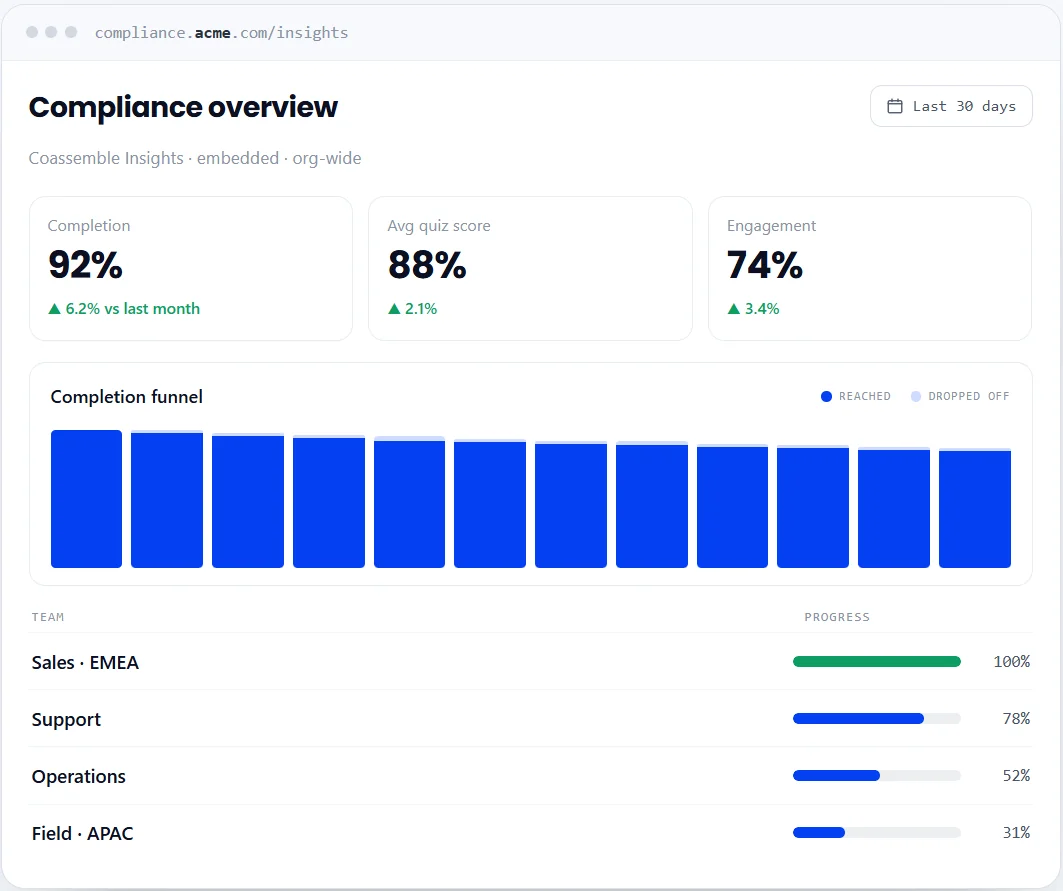The width and height of the screenshot is (1063, 891).
Task: Select the Completion 92% stat card
Action: click(x=190, y=269)
